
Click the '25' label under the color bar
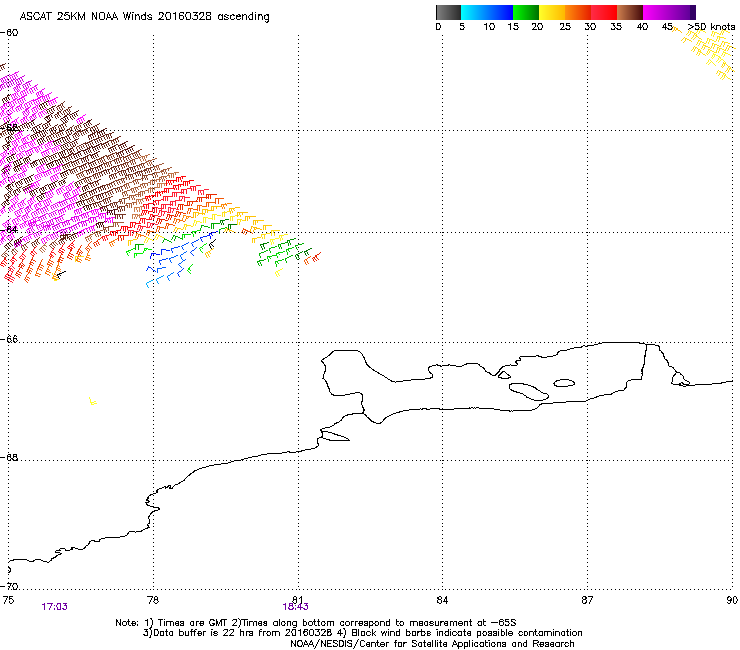tap(565, 27)
